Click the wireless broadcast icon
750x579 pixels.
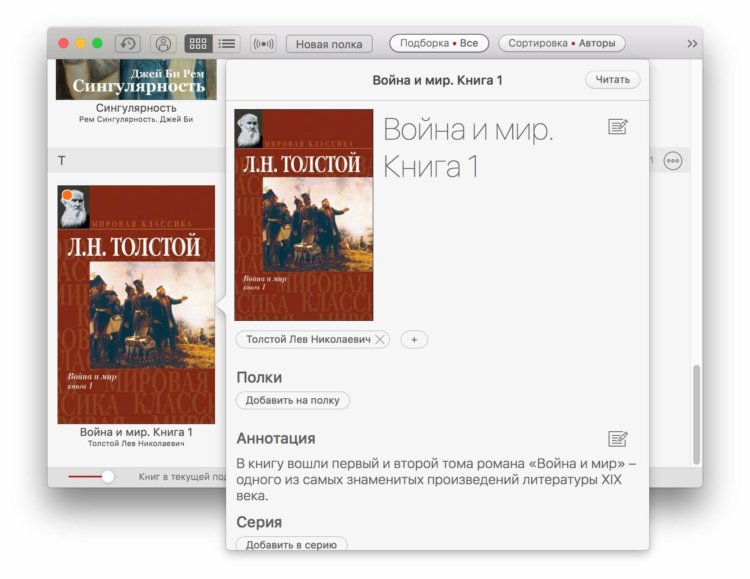click(x=264, y=44)
